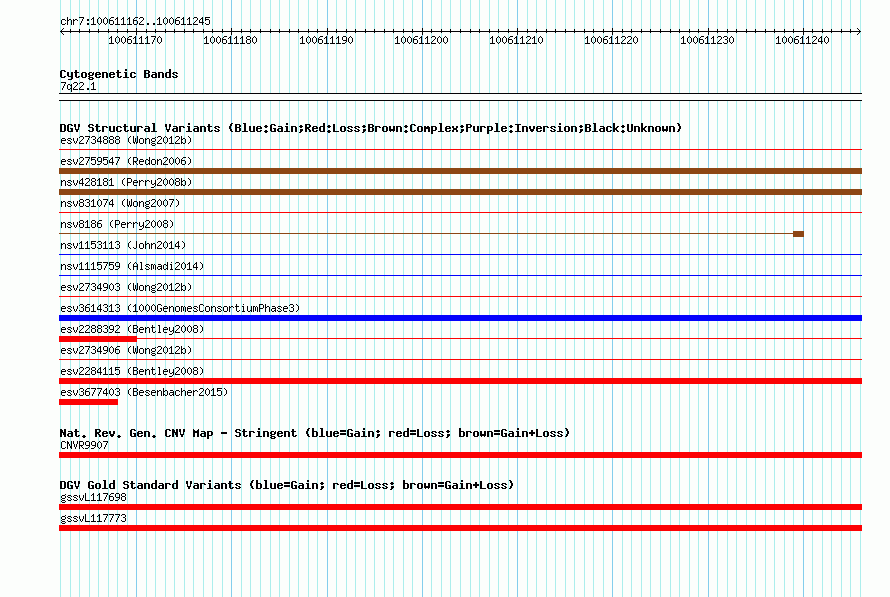Image resolution: width=890 pixels, height=597 pixels.
Task: Open variant esv2734903 (Wong2012b)
Action: pyautogui.click(x=126, y=287)
